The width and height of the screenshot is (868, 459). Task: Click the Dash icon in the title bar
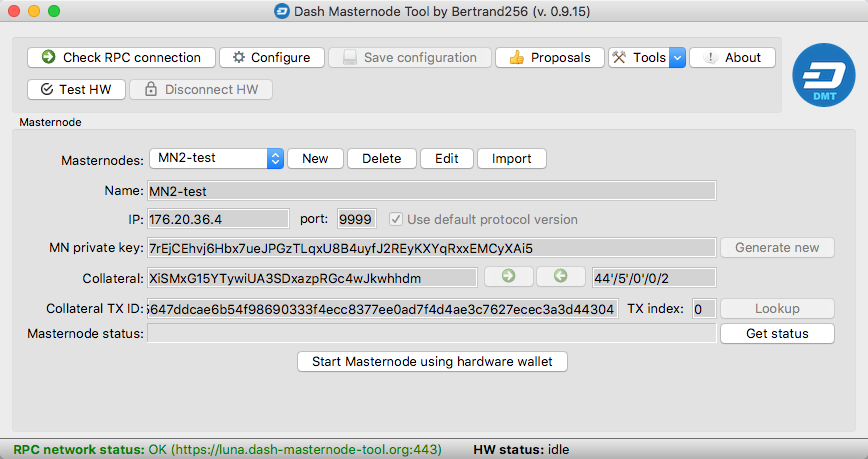(282, 11)
